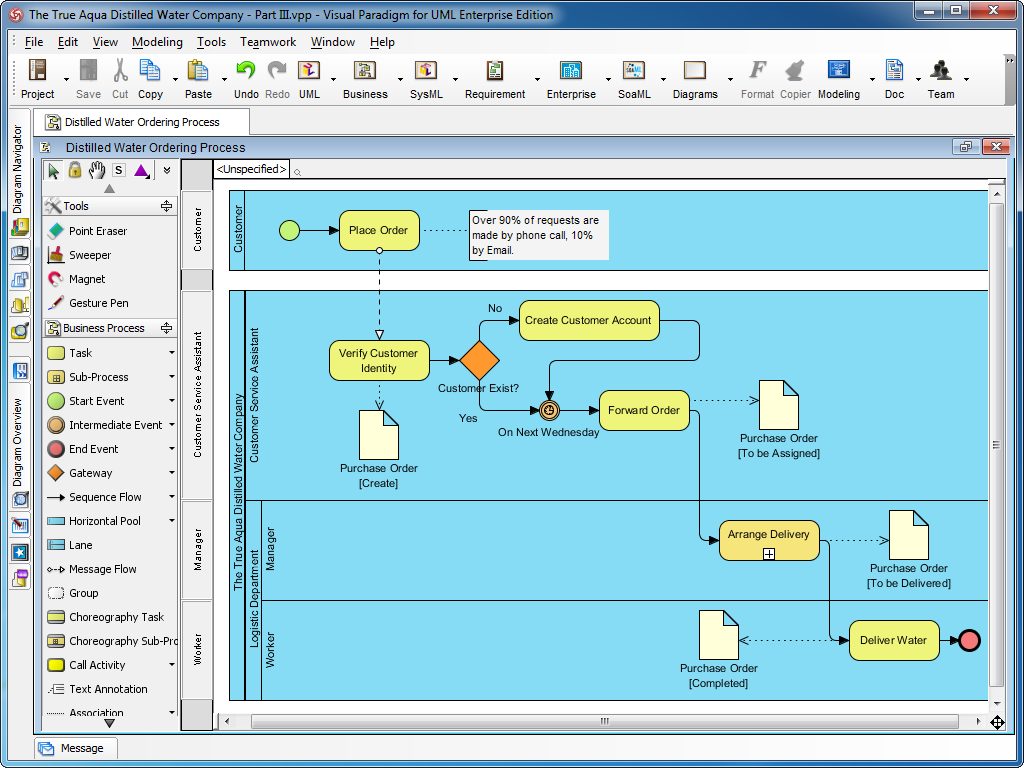Switch to the Message tab at the bottom
This screenshot has width=1024, height=768.
pos(75,747)
